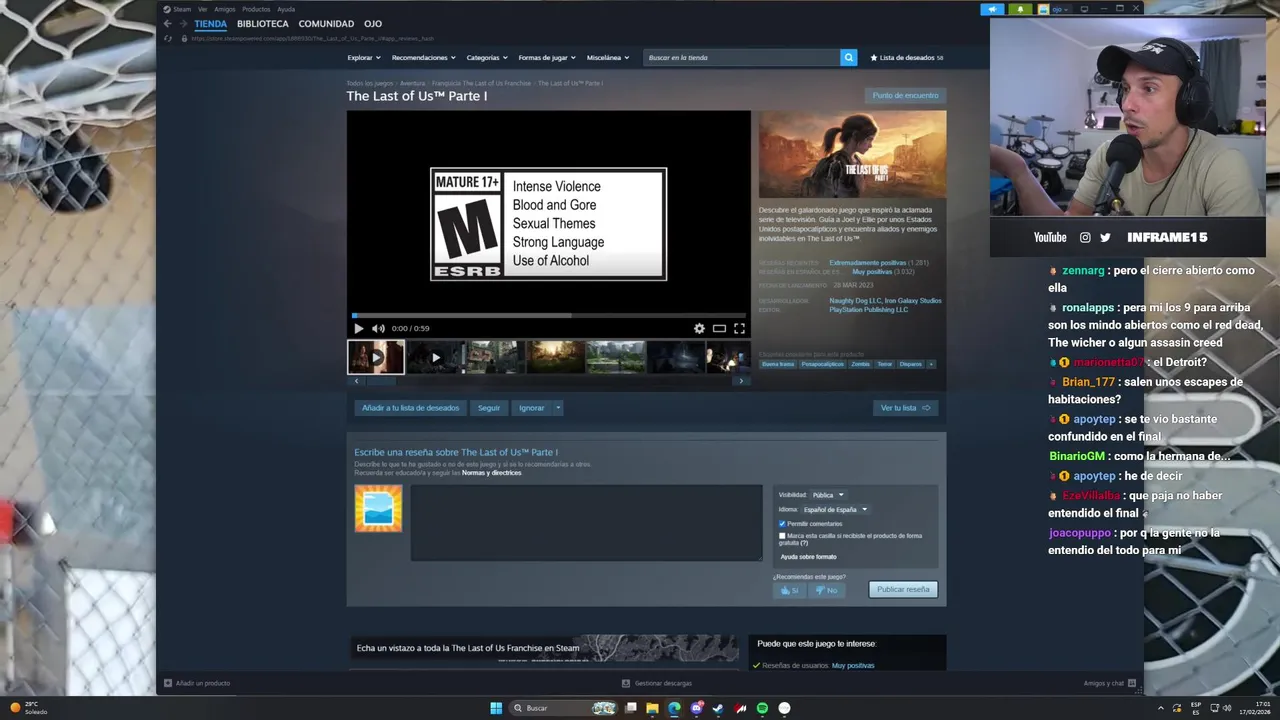Select the user avatar beside review box
The image size is (1280, 720).
[x=378, y=508]
